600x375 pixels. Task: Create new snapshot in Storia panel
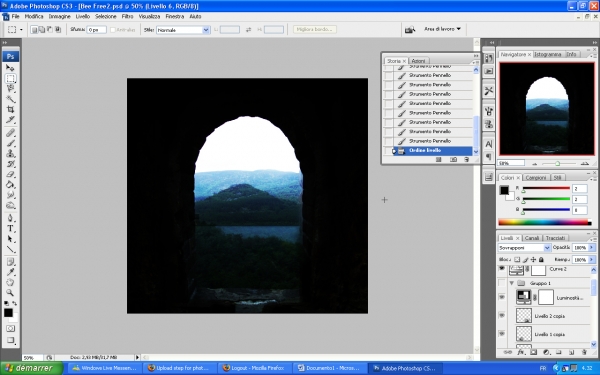[x=453, y=160]
